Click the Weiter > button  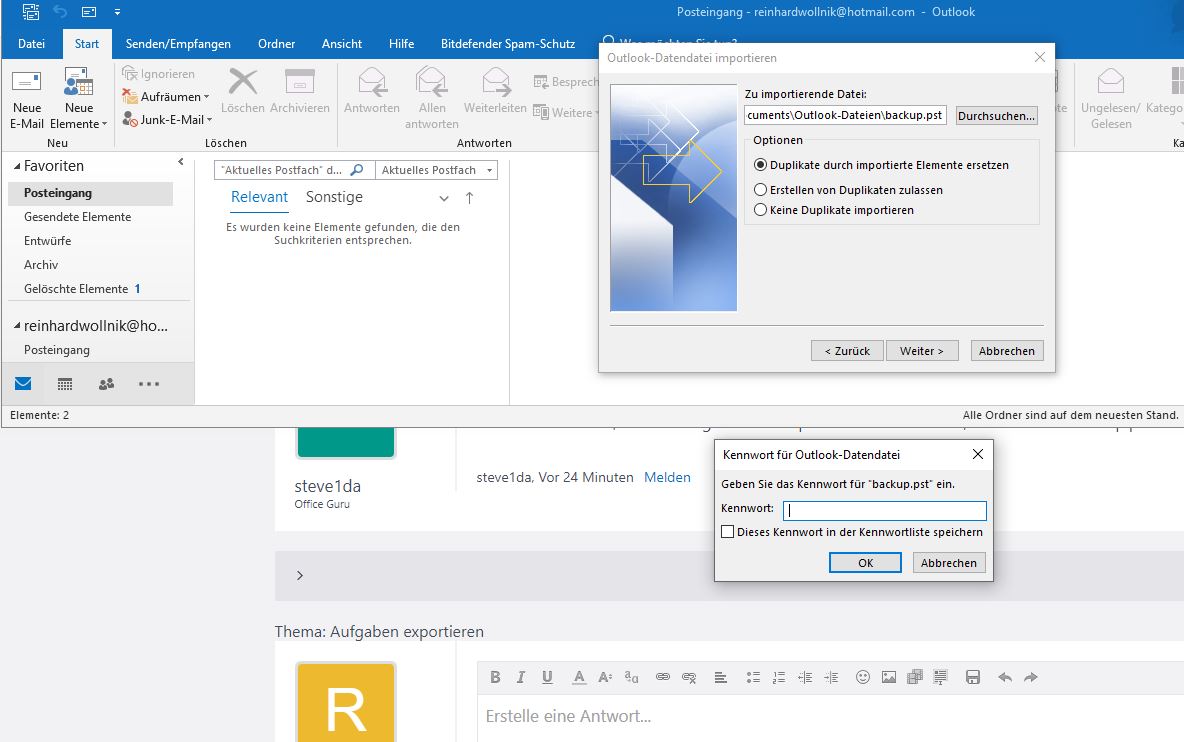click(x=922, y=351)
